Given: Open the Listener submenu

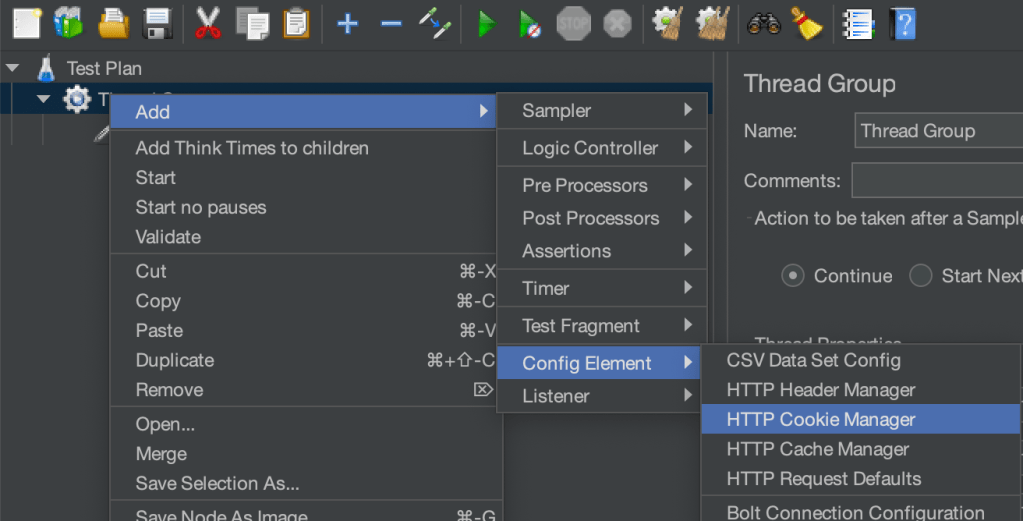Looking at the screenshot, I should (x=601, y=396).
